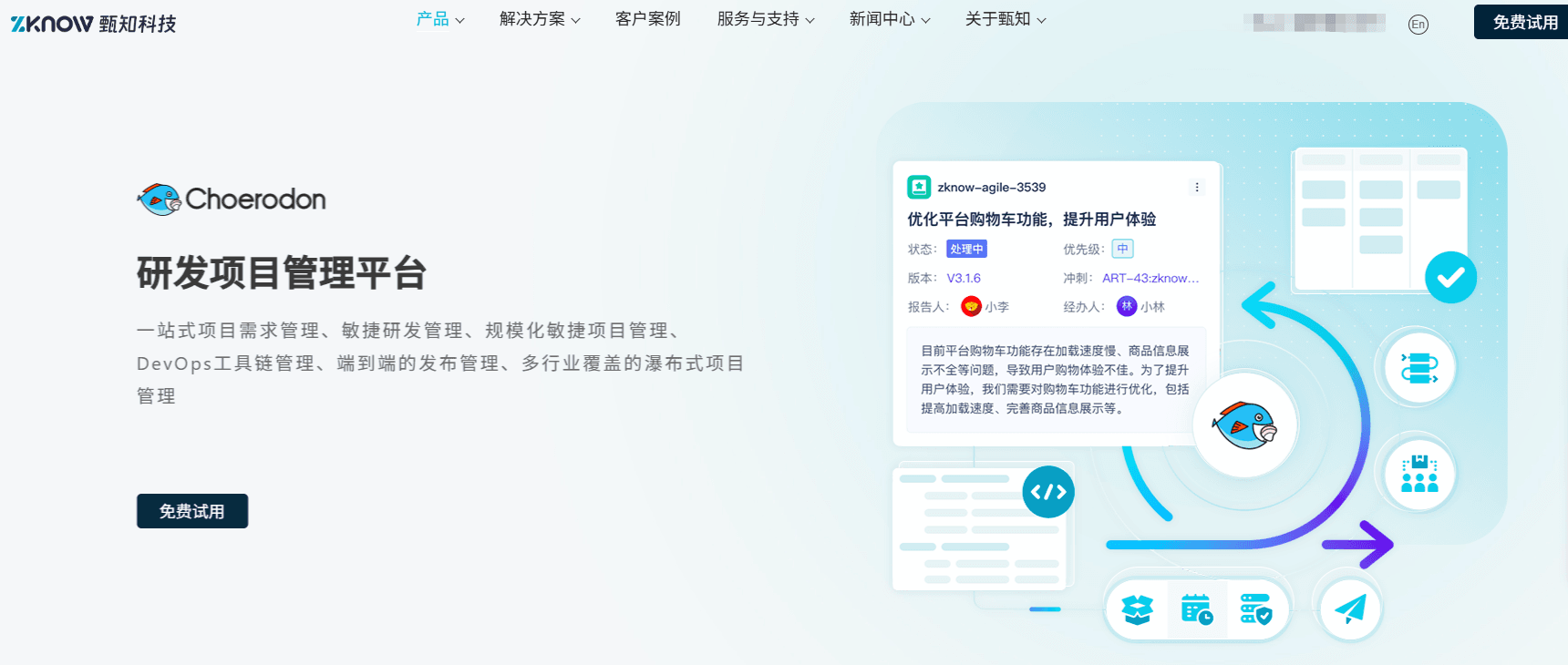Image resolution: width=1568 pixels, height=665 pixels.
Task: Click the team members icon in circle
Action: tap(1418, 474)
